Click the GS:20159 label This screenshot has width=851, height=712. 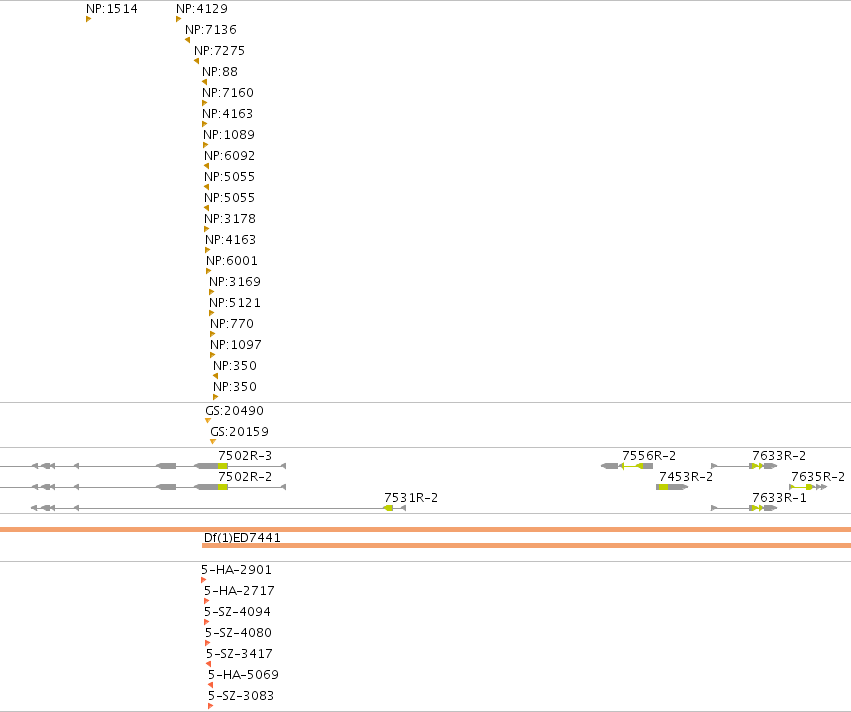pyautogui.click(x=239, y=432)
